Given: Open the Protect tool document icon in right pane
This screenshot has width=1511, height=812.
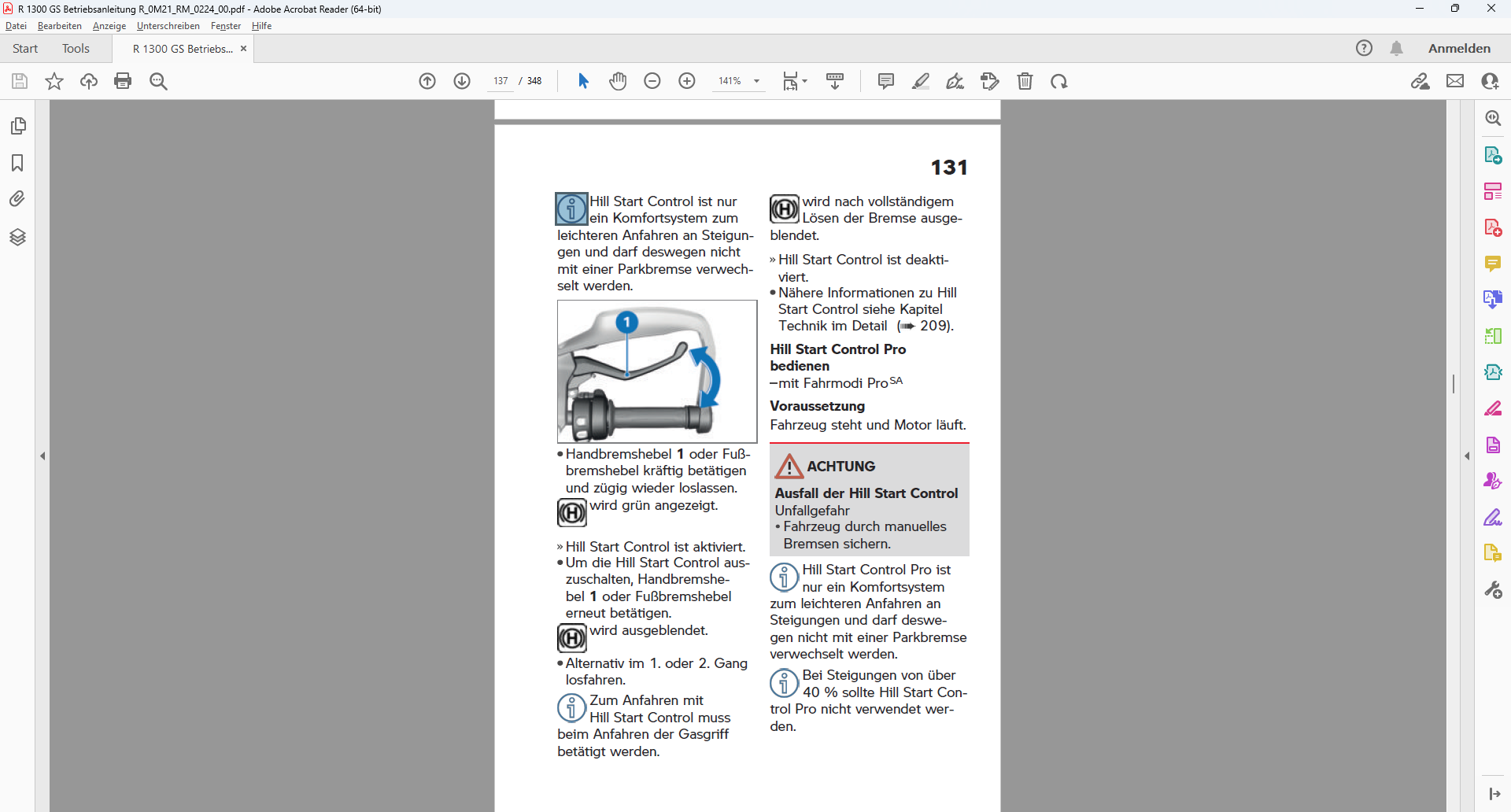Looking at the screenshot, I should 1493,445.
